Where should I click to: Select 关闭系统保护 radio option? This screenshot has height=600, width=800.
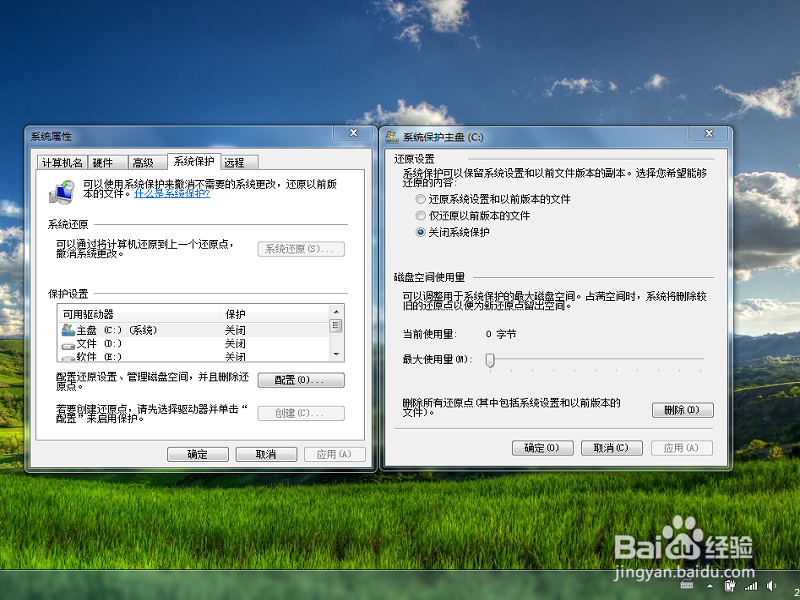420,232
